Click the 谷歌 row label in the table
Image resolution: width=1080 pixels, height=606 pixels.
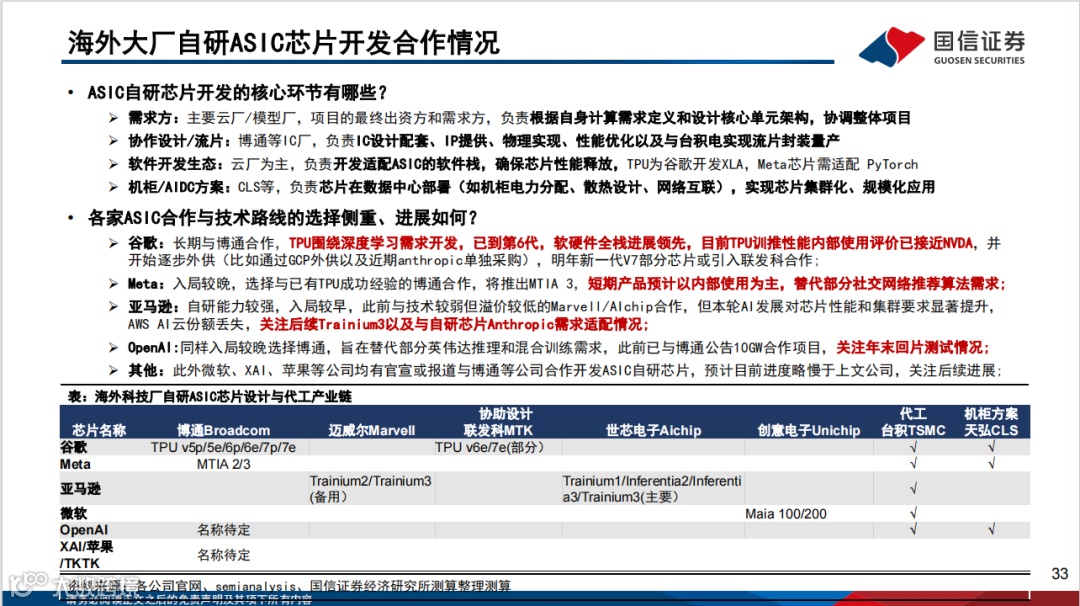[74, 448]
